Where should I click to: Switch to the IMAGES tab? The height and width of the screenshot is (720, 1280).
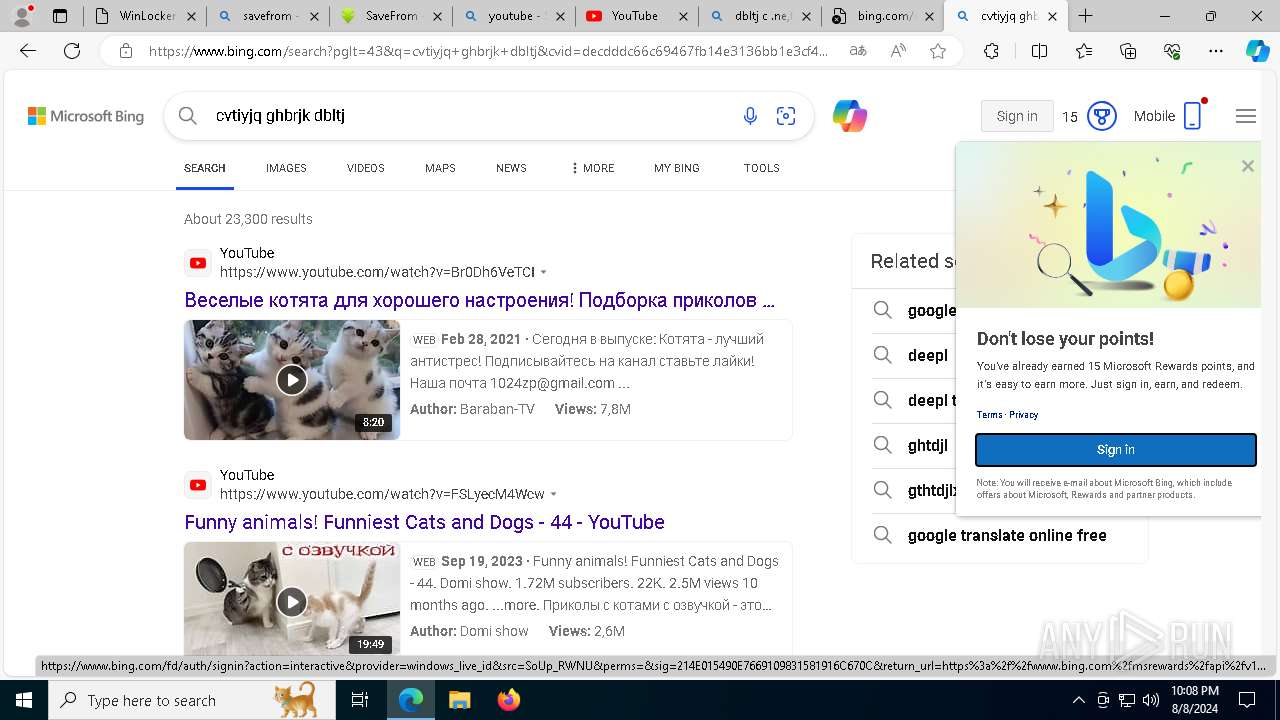286,168
